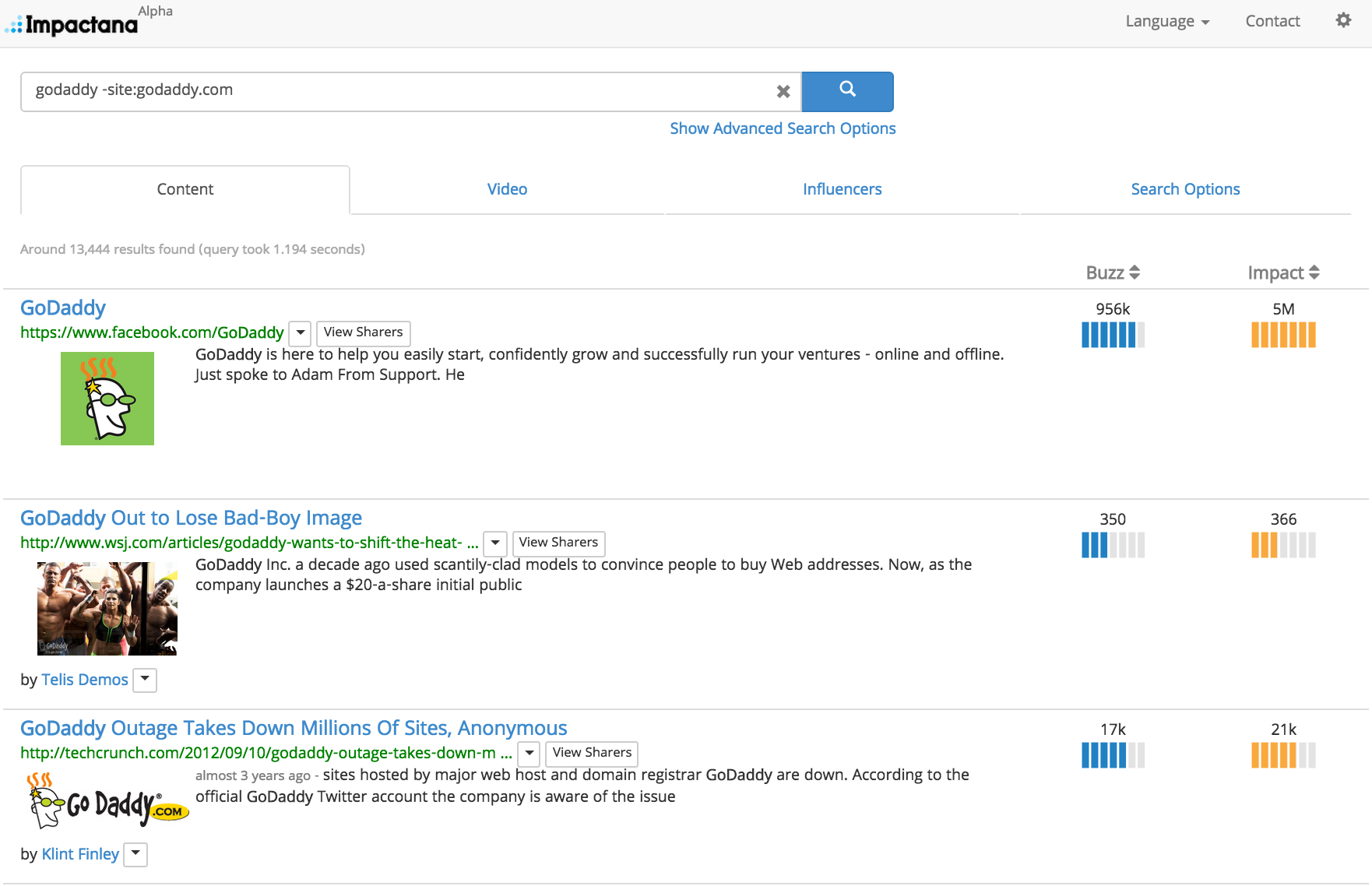This screenshot has width=1372, height=886.
Task: Sort results by Impact
Action: click(1283, 272)
